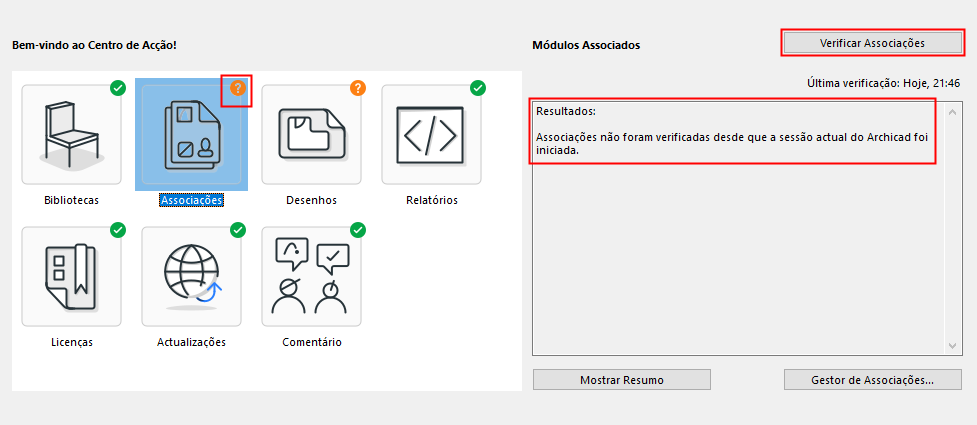977x425 pixels.
Task: Click the Actualizações label text
Action: point(191,342)
